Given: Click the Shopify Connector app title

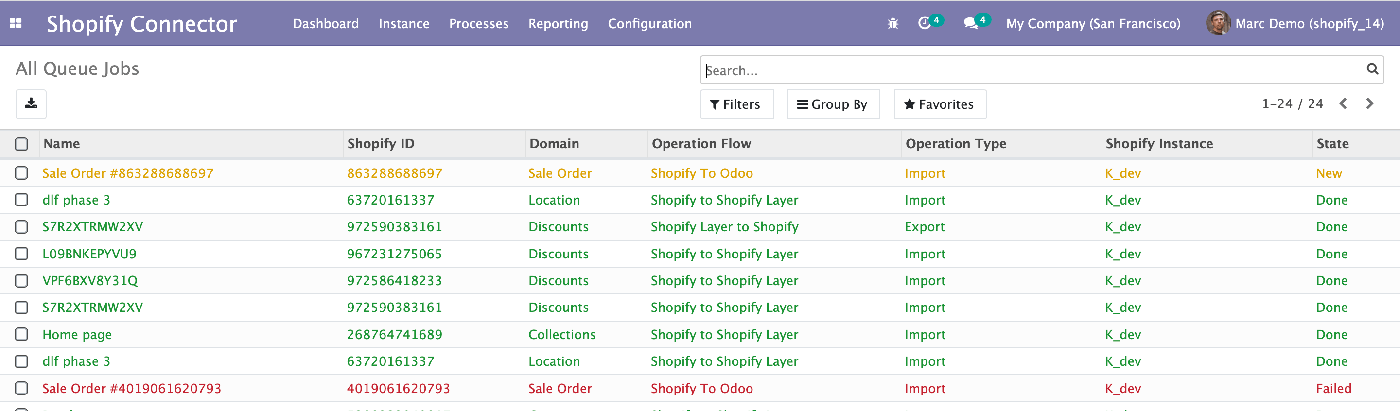Looking at the screenshot, I should 142,24.
